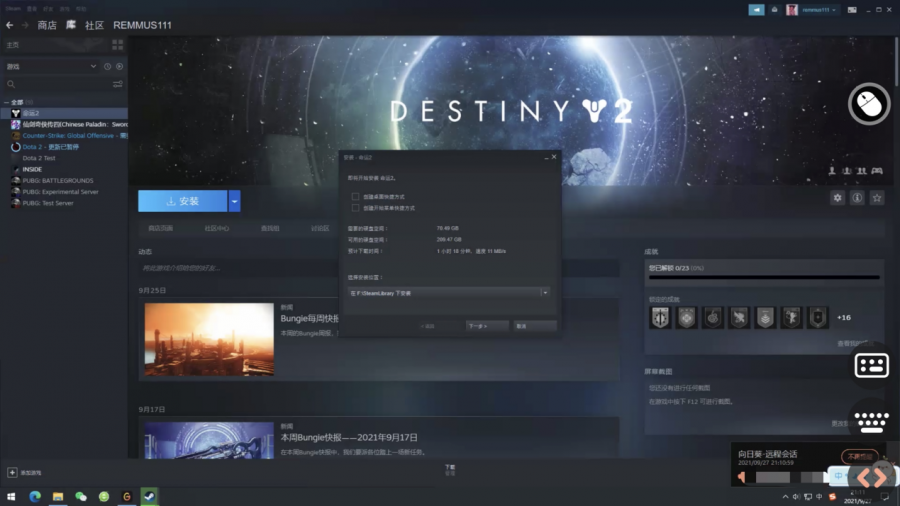Viewport: 900px width, 506px height.
Task: Click the forward navigation arrow
Action: tap(25, 25)
